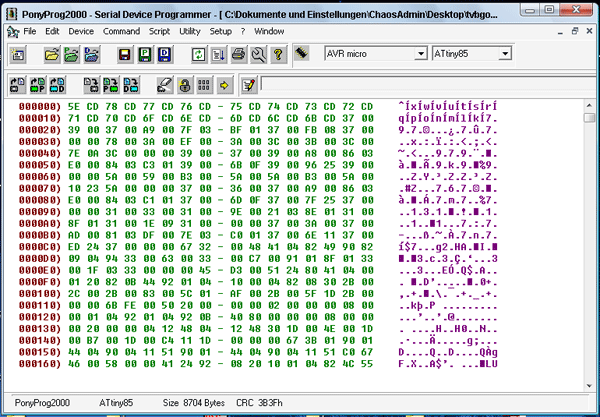
Task: Click 'ATtiny85' in the status bar
Action: click(x=116, y=403)
